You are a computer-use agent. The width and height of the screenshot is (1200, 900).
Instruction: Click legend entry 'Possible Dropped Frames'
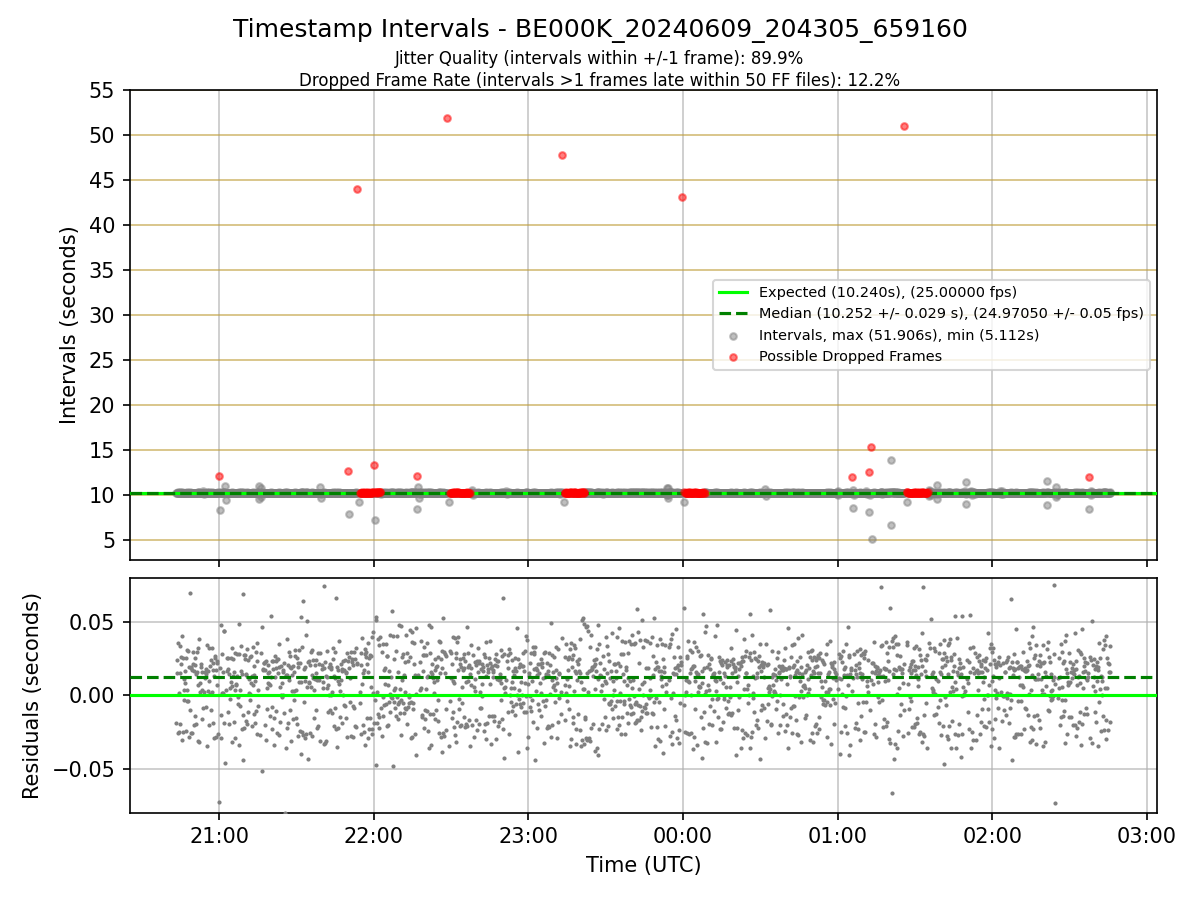pos(850,356)
